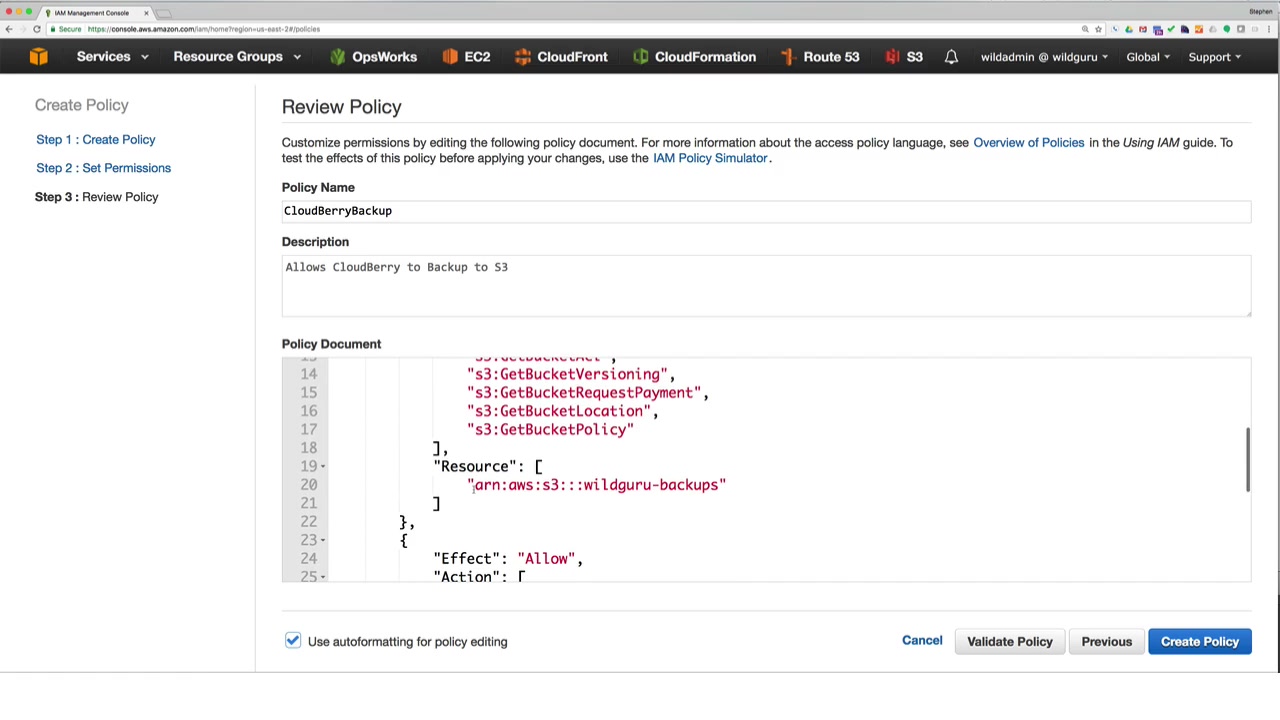The image size is (1280, 720).
Task: Go to Step 2: Set Permissions
Action: click(x=103, y=168)
